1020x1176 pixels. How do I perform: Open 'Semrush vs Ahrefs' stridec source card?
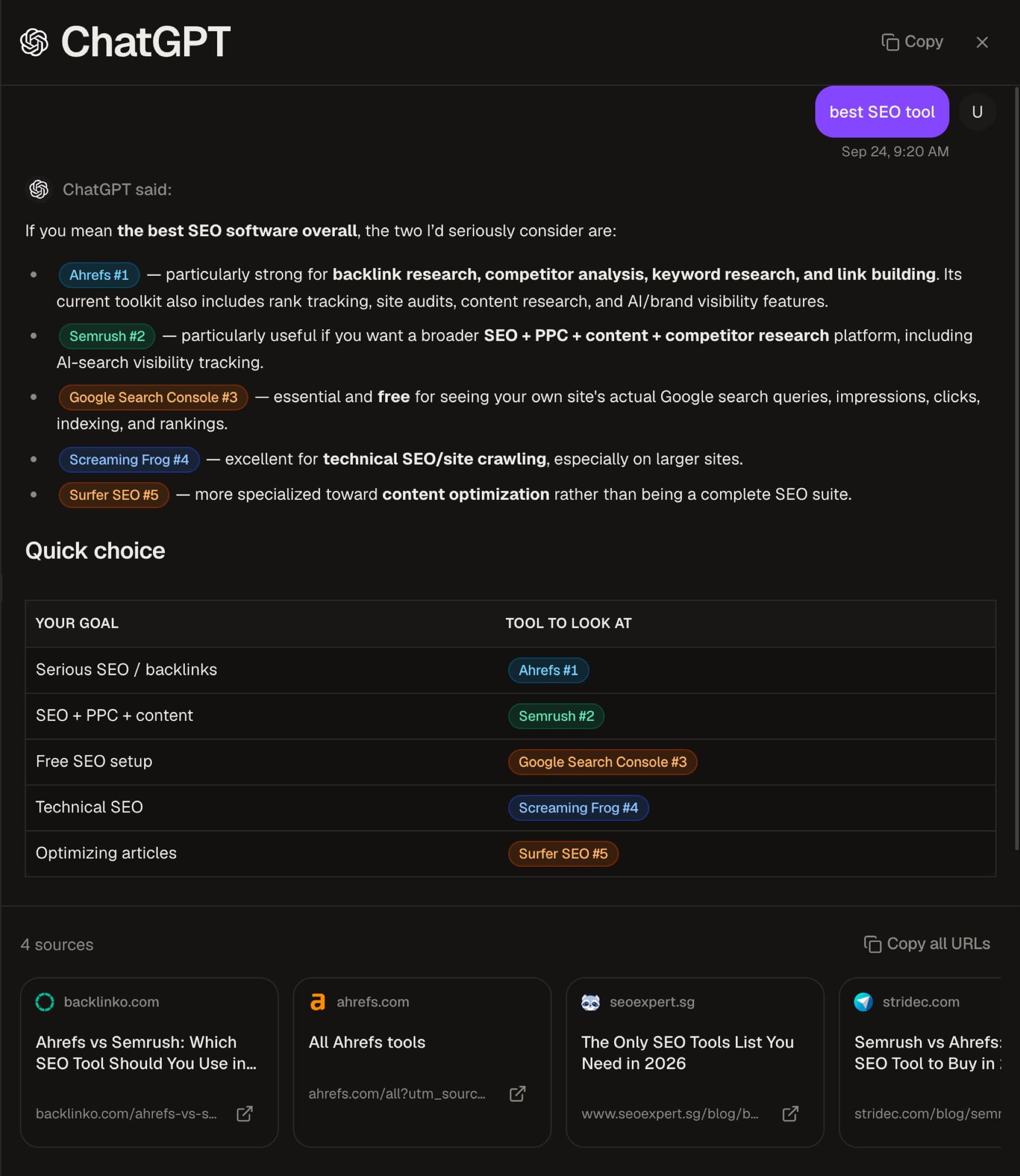[920, 1062]
